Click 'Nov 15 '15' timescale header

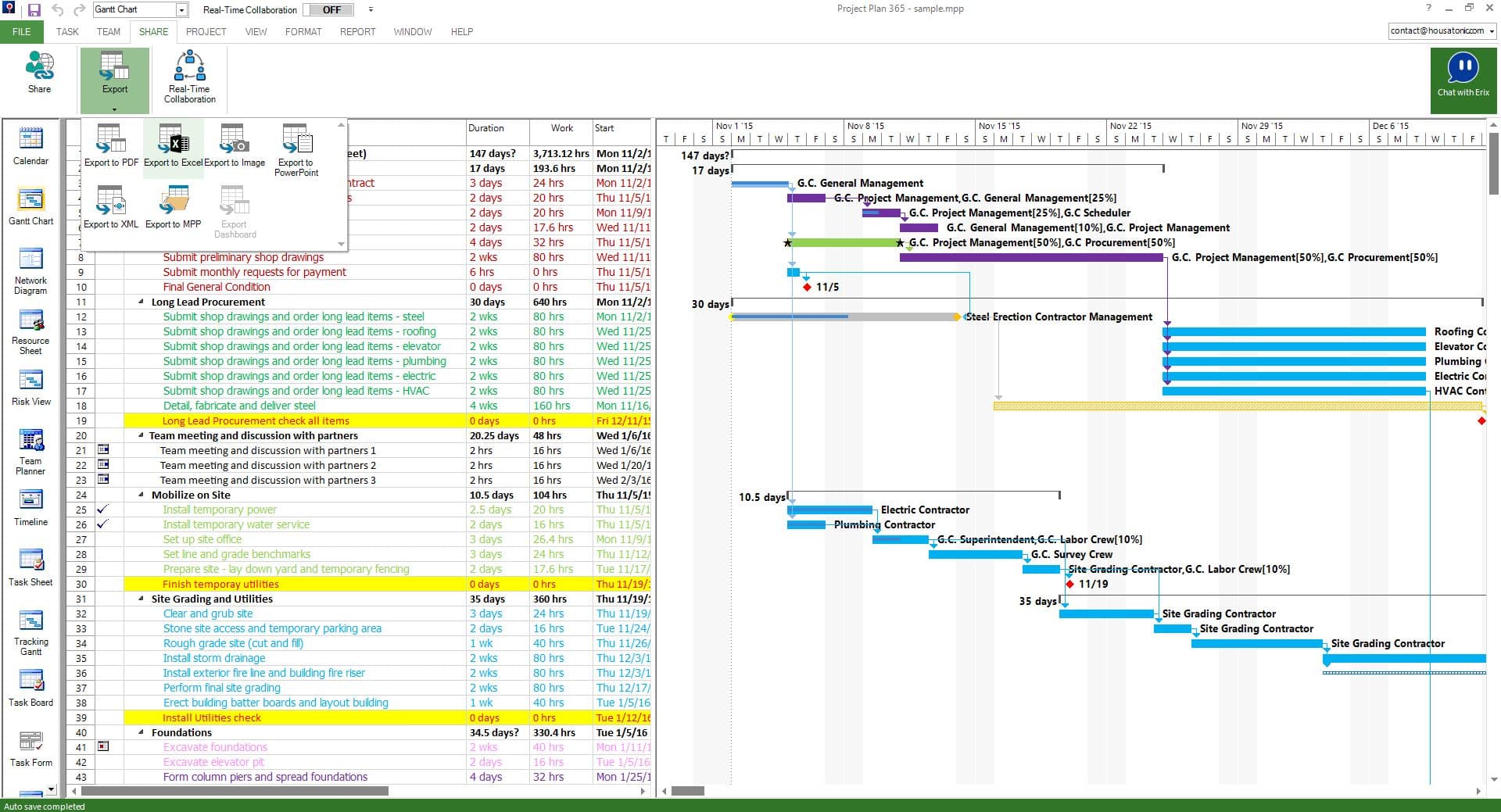(999, 126)
